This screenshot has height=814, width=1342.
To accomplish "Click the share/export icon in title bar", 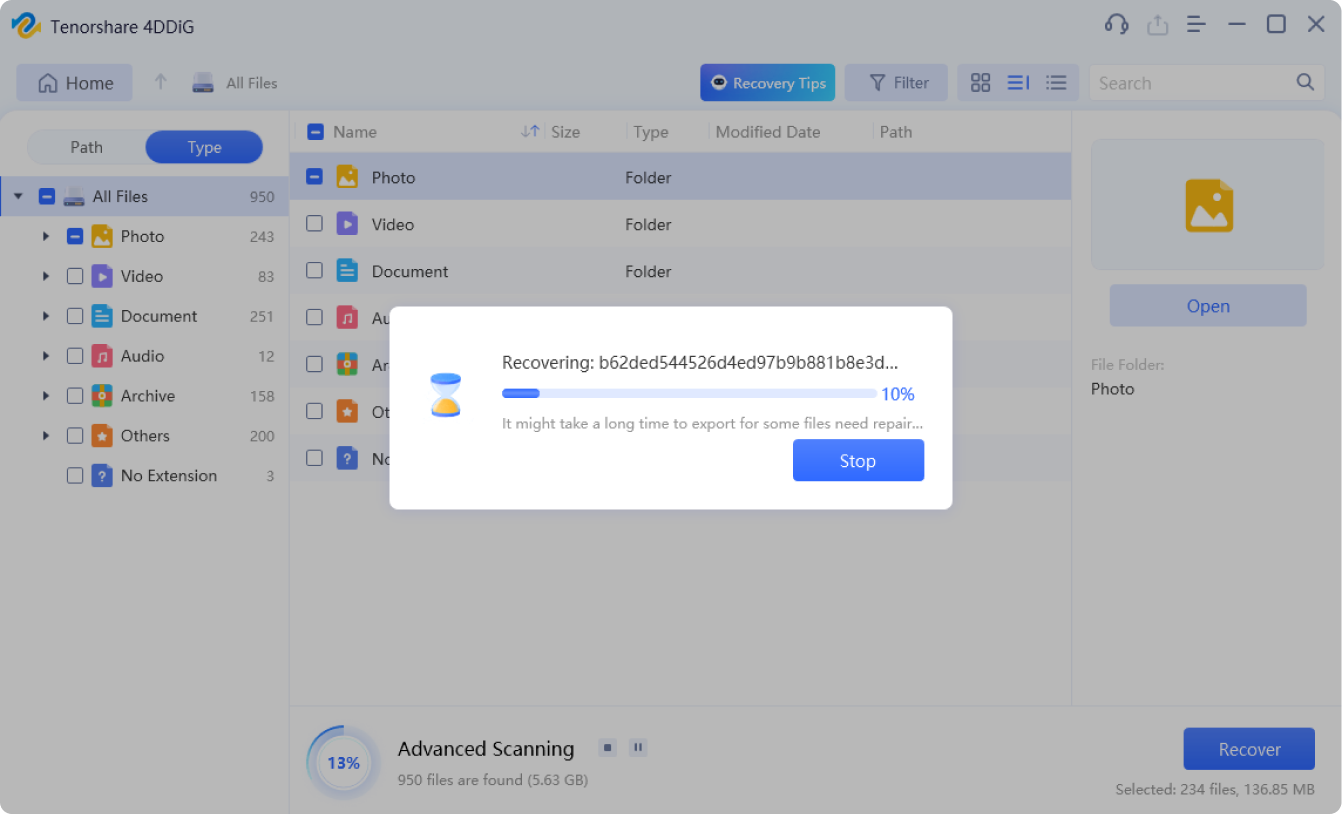I will (1157, 25).
